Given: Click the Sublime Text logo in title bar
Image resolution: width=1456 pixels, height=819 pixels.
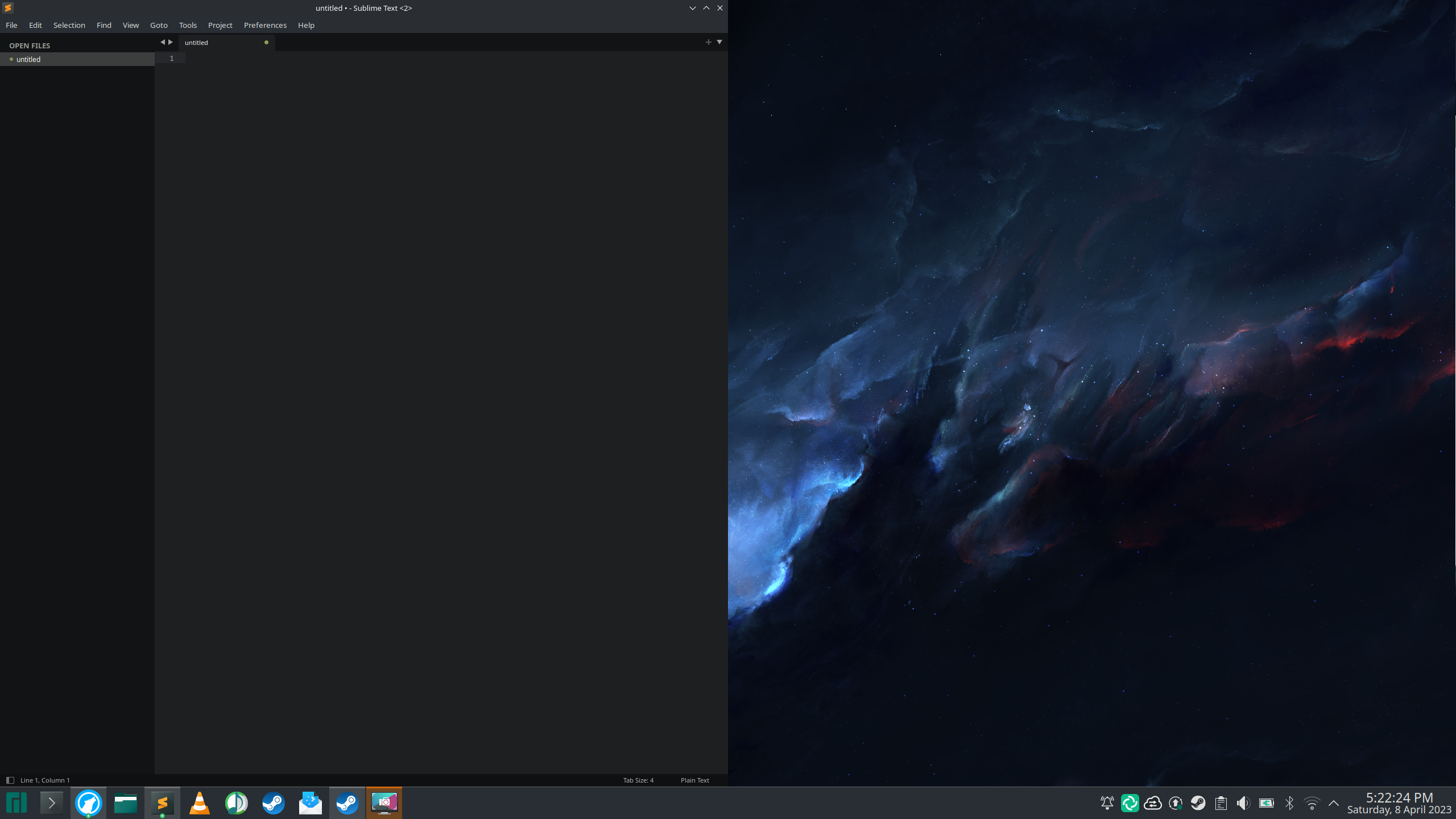Looking at the screenshot, I should coord(8,8).
